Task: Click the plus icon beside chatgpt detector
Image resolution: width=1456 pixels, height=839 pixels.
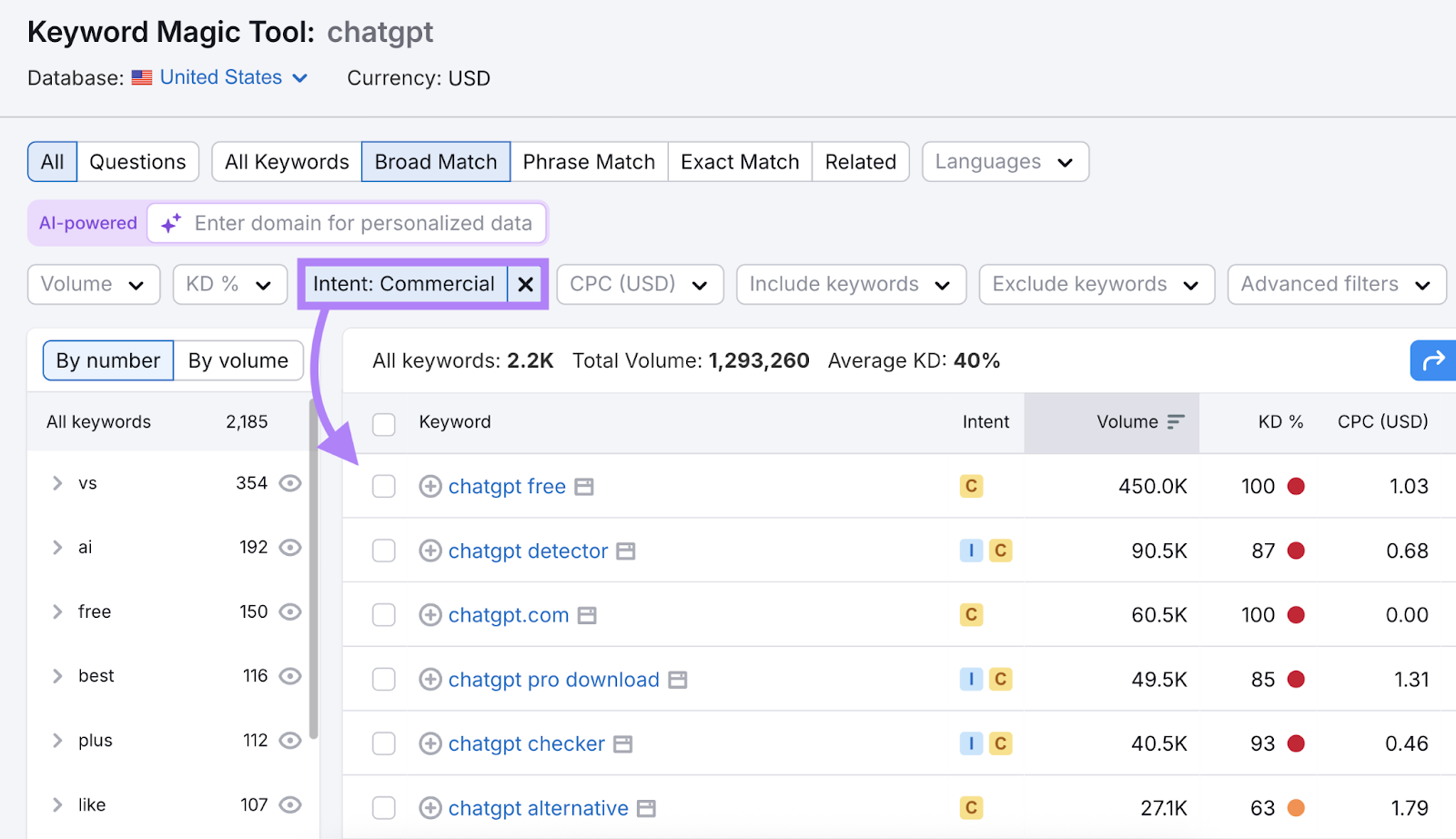Action: pos(429,551)
